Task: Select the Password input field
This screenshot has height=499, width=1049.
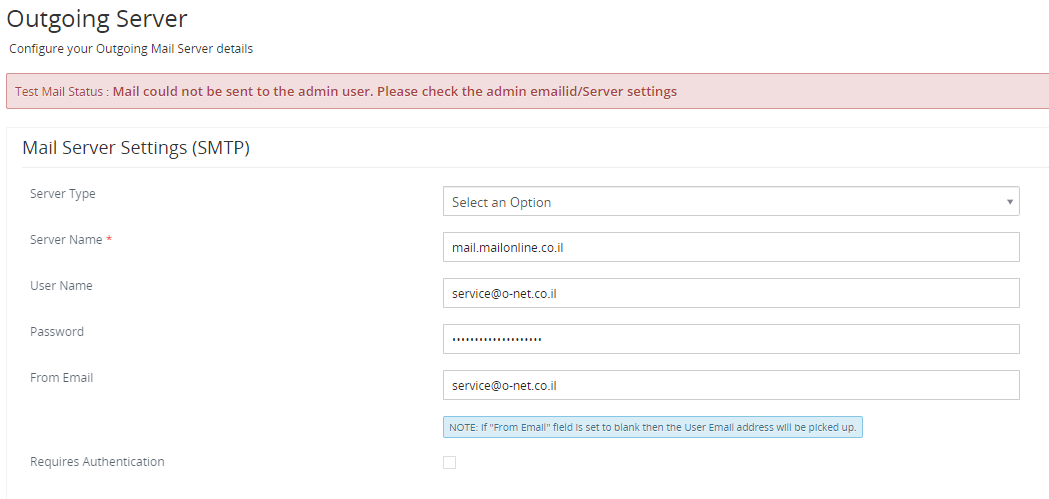Action: [x=731, y=339]
